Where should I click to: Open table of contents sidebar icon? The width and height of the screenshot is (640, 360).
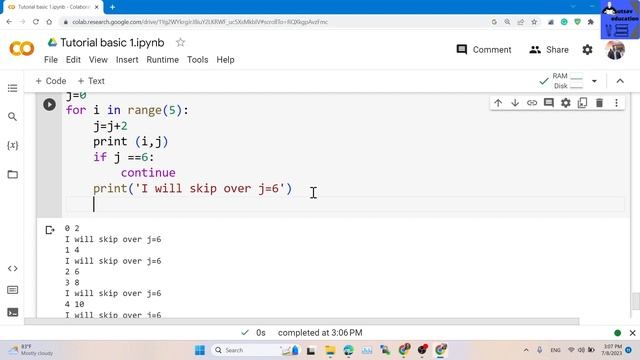pyautogui.click(x=13, y=88)
